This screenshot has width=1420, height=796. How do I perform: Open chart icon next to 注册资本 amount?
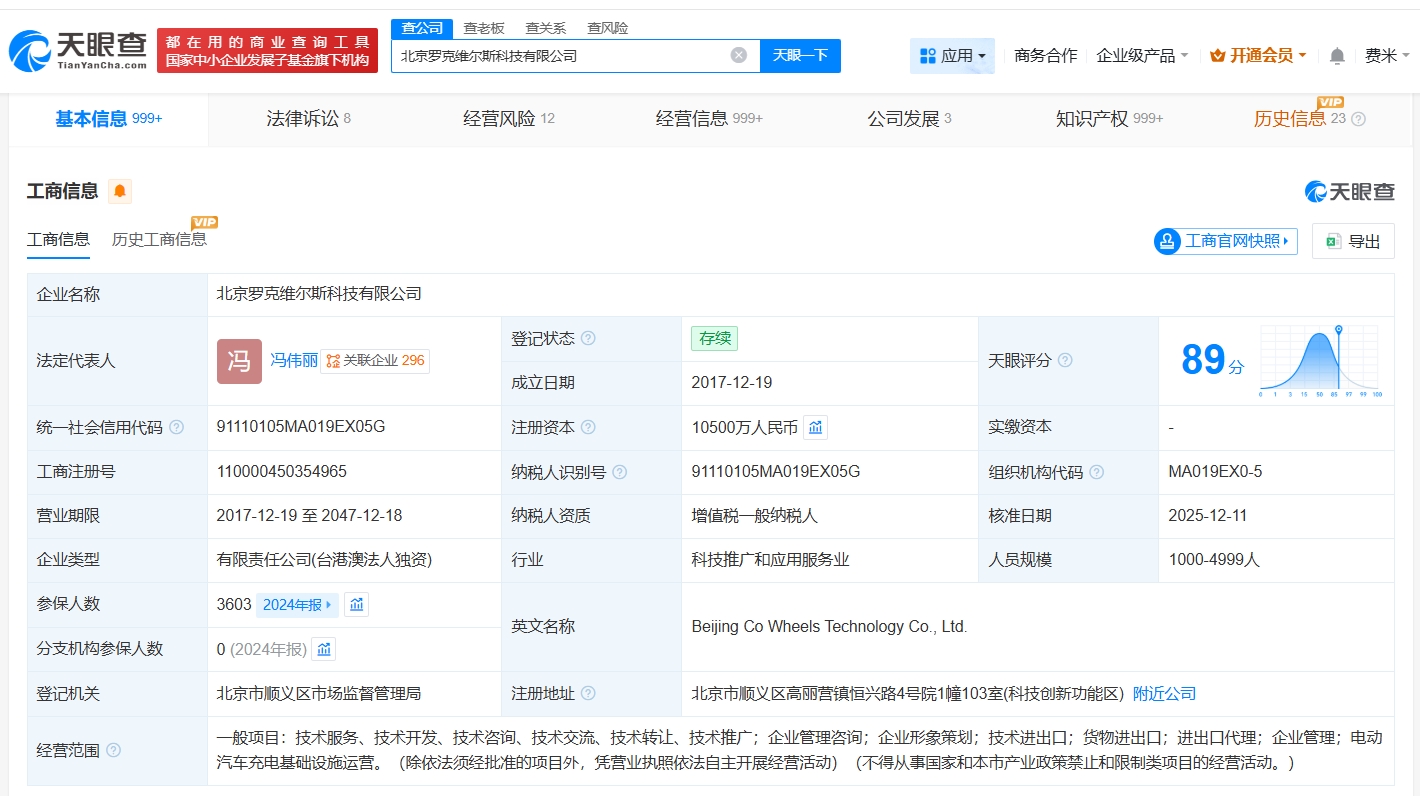point(815,428)
